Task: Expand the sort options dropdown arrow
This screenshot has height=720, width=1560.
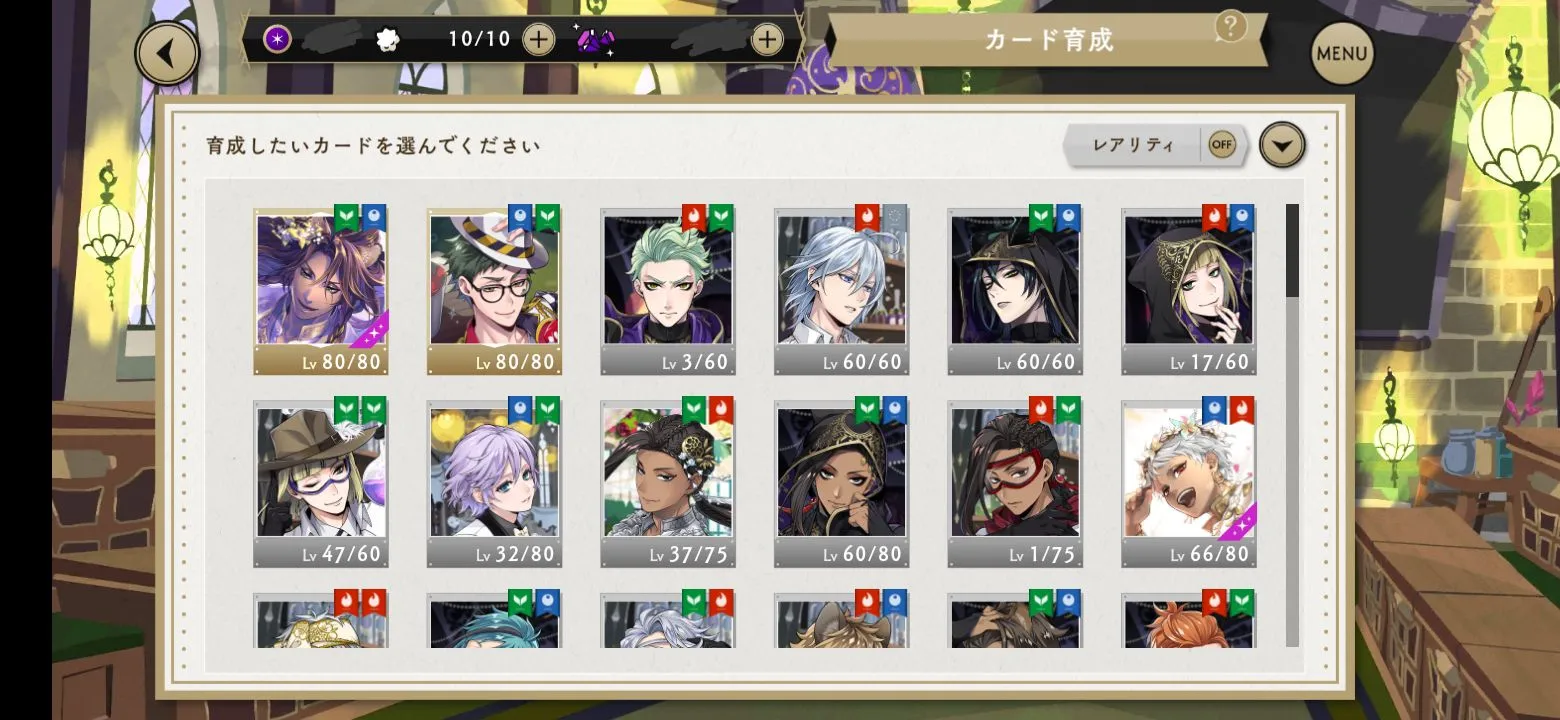Action: 1282,146
